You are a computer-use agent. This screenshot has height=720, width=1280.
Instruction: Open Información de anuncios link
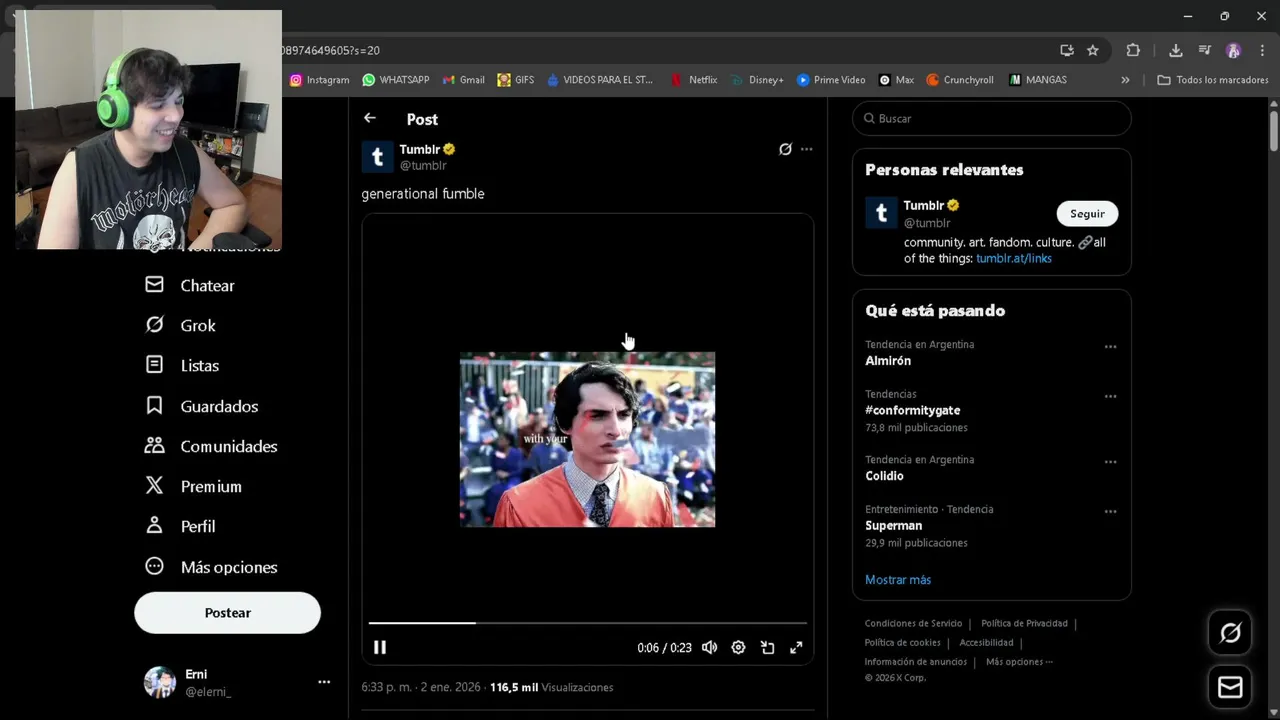pos(916,662)
